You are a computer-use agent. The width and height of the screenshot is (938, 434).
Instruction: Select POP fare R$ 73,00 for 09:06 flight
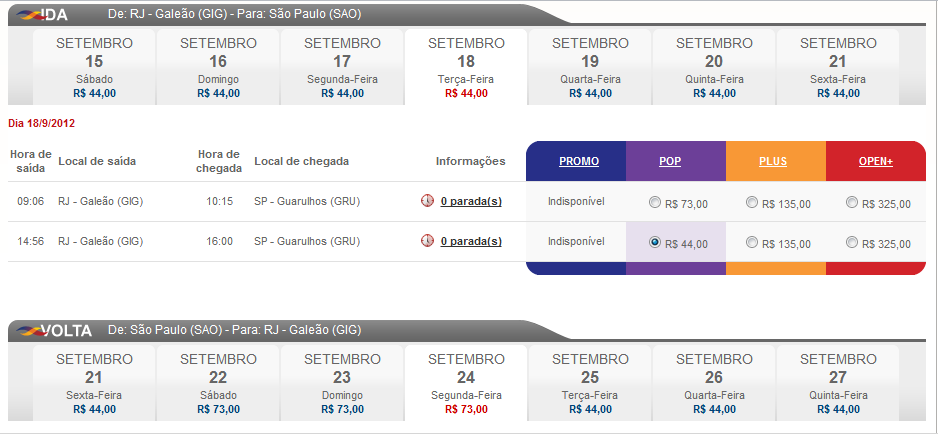click(655, 203)
